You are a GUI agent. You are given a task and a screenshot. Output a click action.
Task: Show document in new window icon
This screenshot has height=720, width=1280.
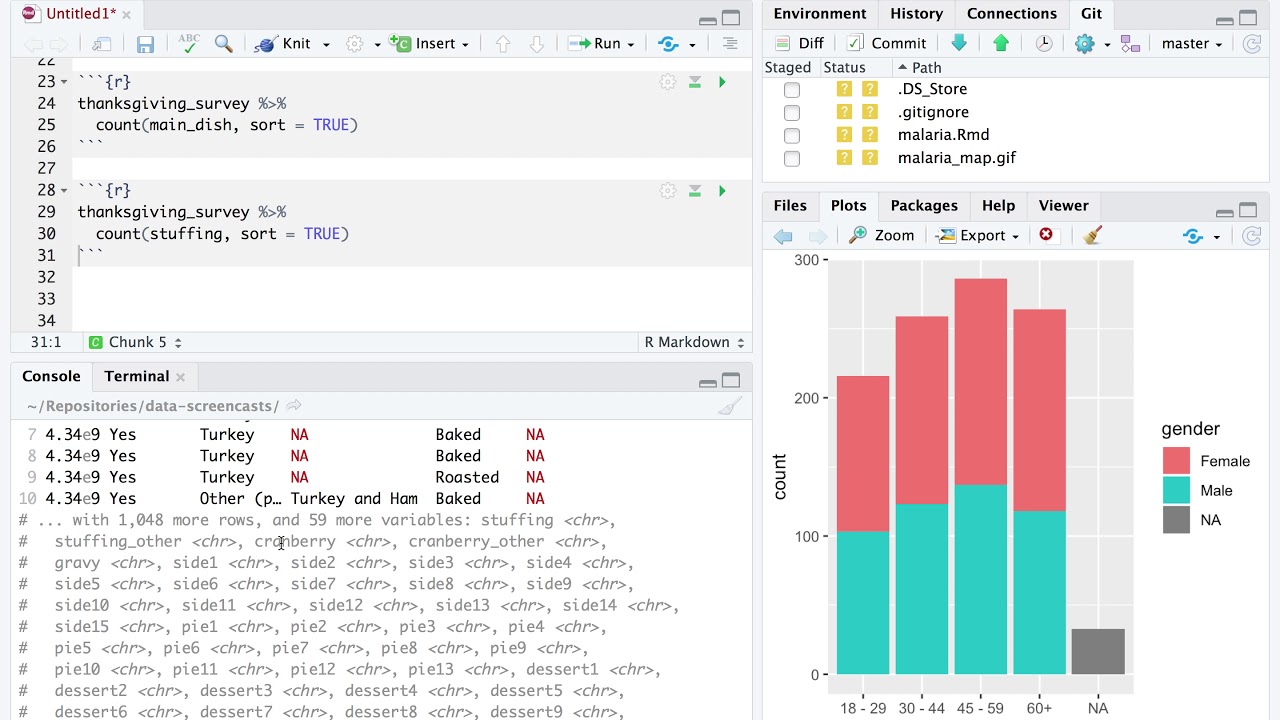pyautogui.click(x=101, y=44)
